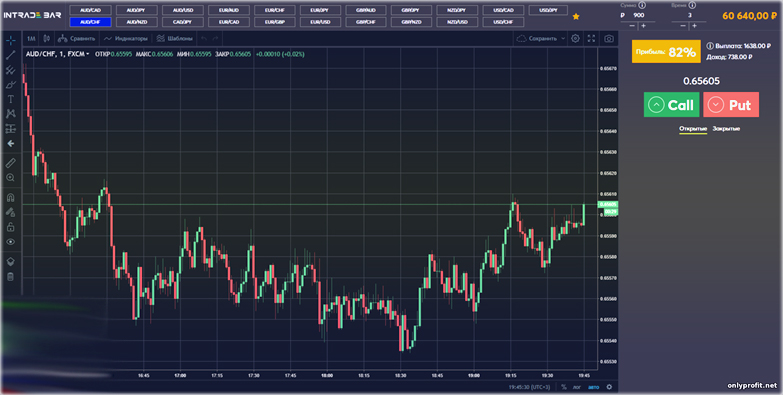This screenshot has width=783, height=395.
Task: Click the Выплата info icon
Action: [x=711, y=46]
